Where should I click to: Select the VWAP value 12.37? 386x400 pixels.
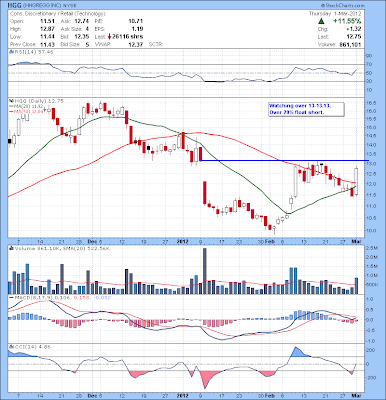(x=135, y=44)
